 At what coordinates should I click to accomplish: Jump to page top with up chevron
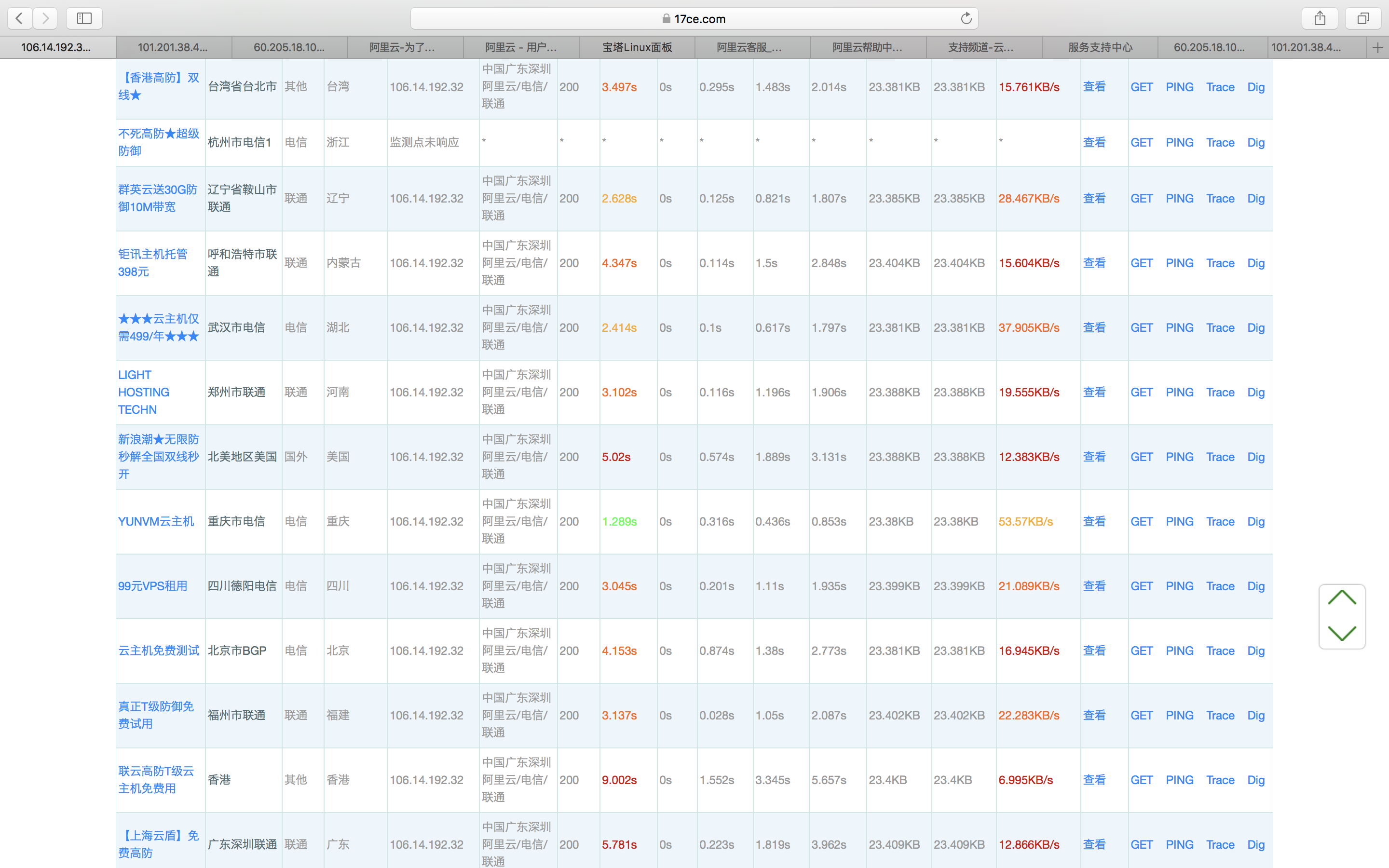(x=1342, y=598)
